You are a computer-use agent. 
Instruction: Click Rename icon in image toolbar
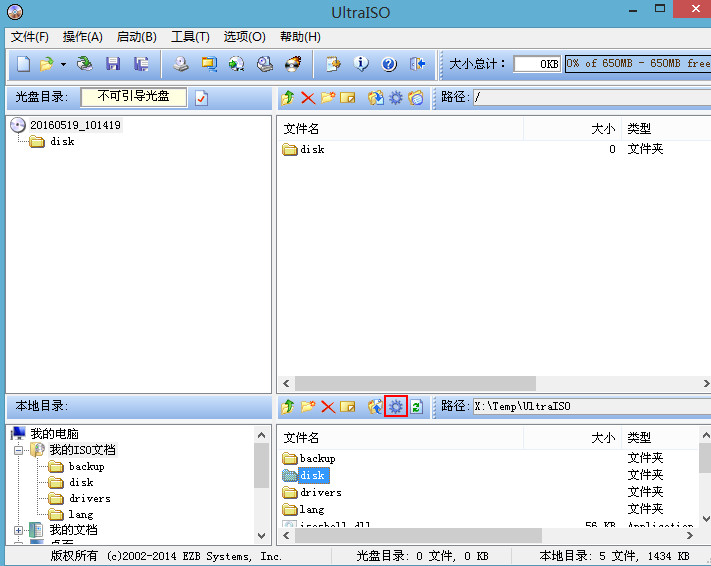pos(348,98)
